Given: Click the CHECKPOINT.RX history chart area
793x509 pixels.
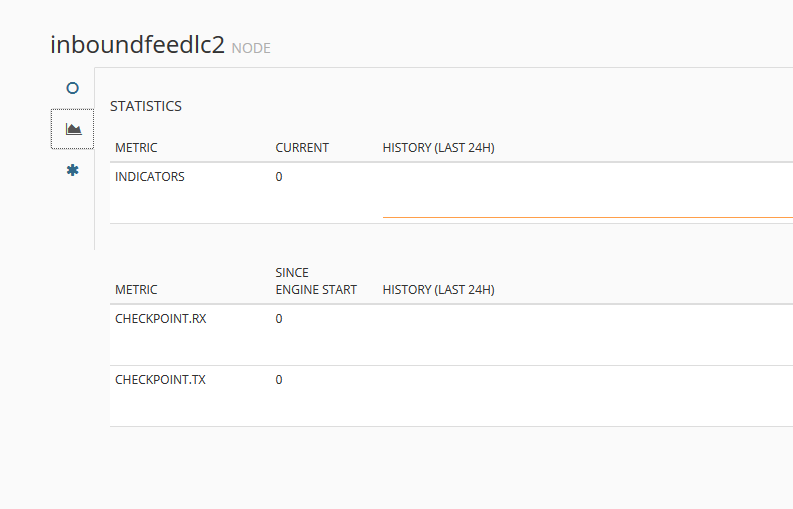Looking at the screenshot, I should click(x=587, y=335).
